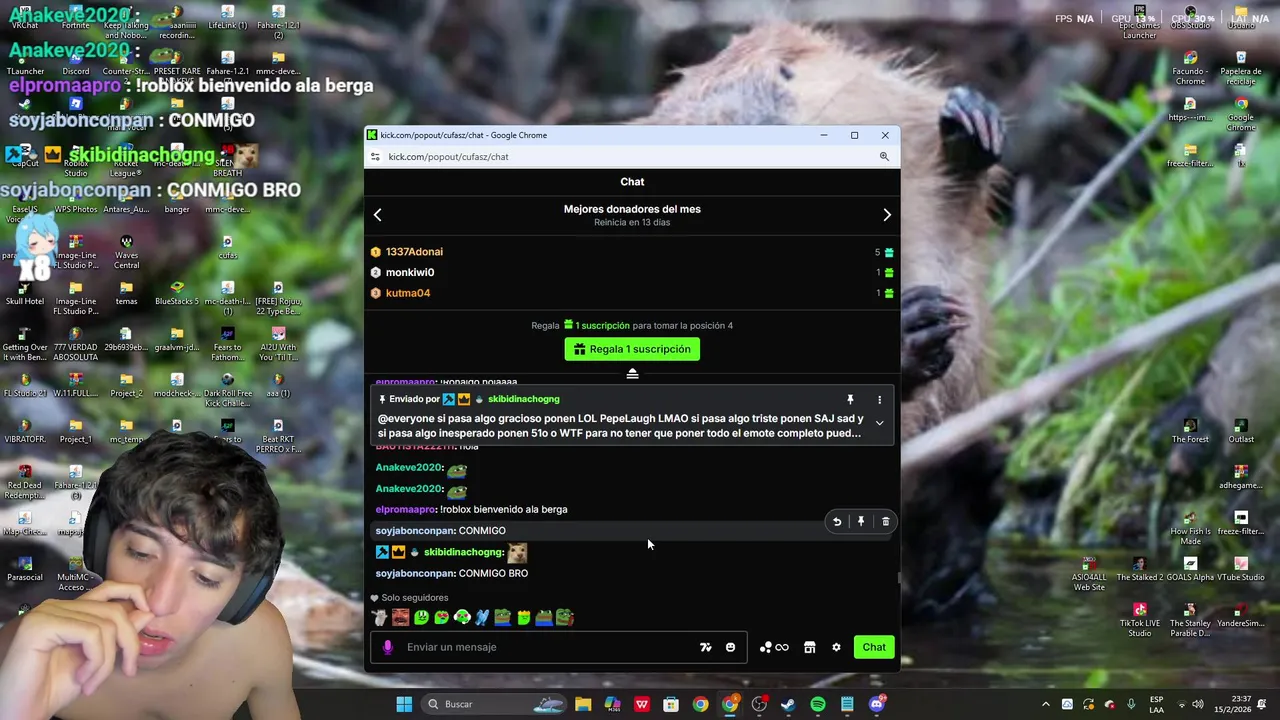Select VTube Studio desktop icon

1241,568
